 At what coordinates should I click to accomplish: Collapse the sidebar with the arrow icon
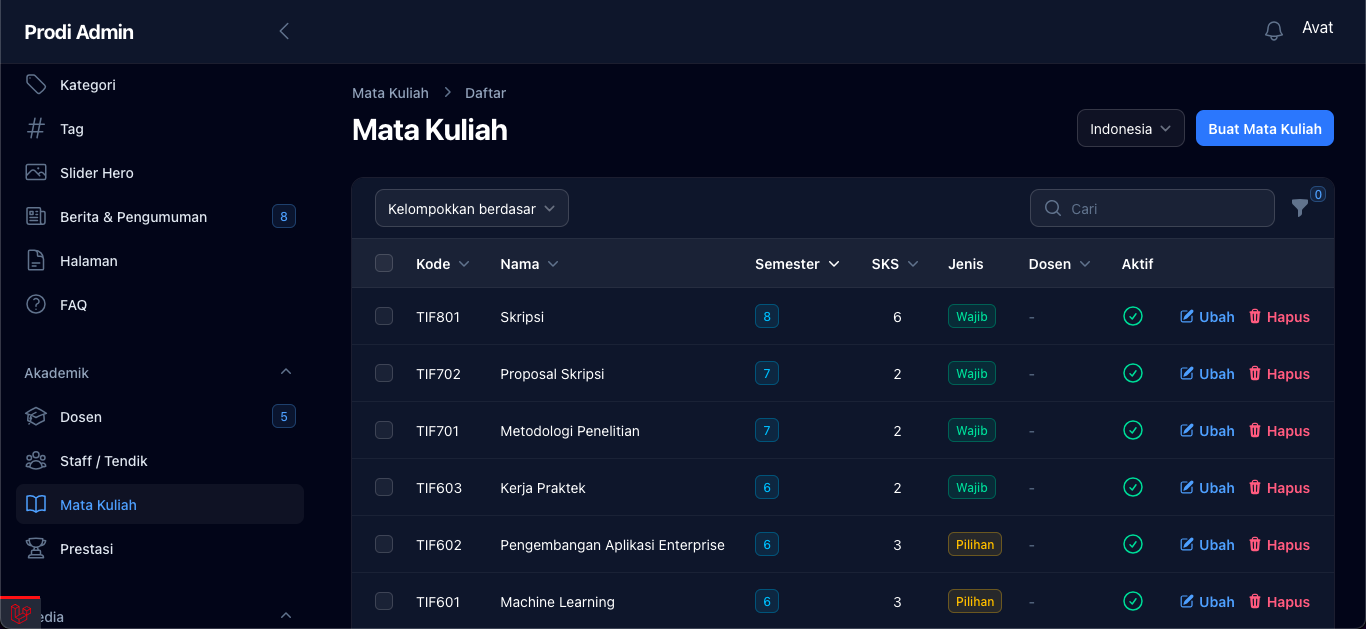tap(284, 31)
